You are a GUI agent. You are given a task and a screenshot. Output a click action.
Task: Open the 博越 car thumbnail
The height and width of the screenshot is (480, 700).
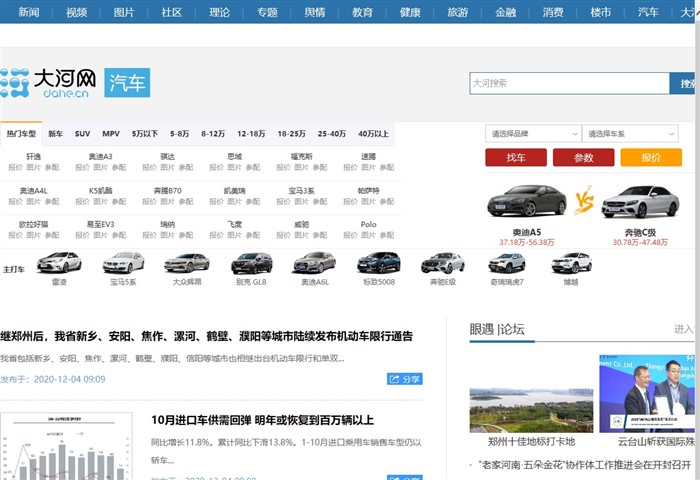point(571,263)
